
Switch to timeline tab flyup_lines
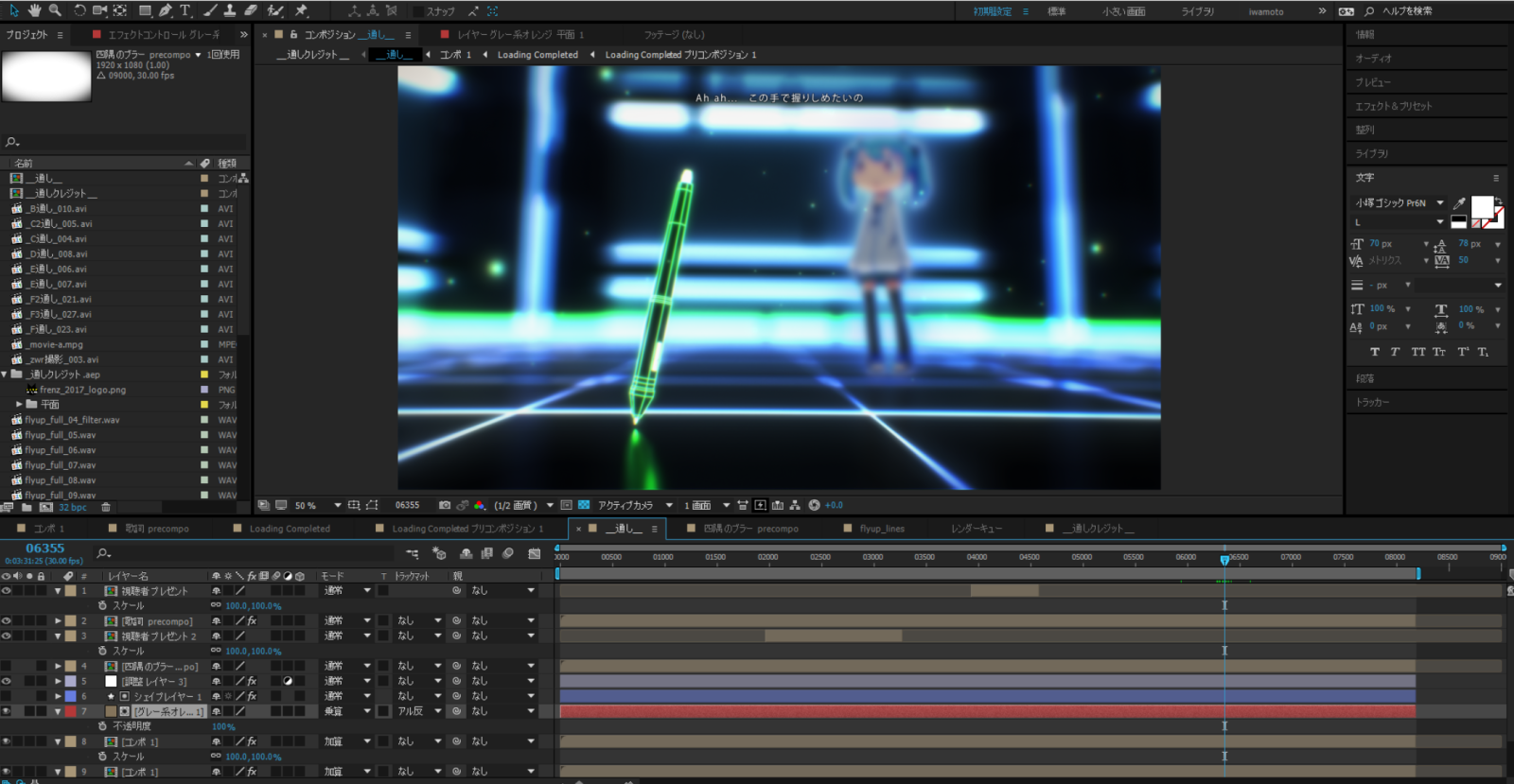882,529
